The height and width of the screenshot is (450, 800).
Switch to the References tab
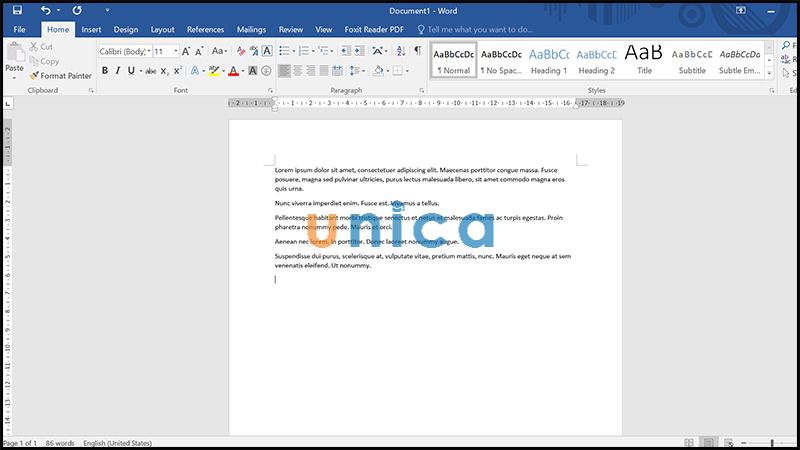point(205,30)
